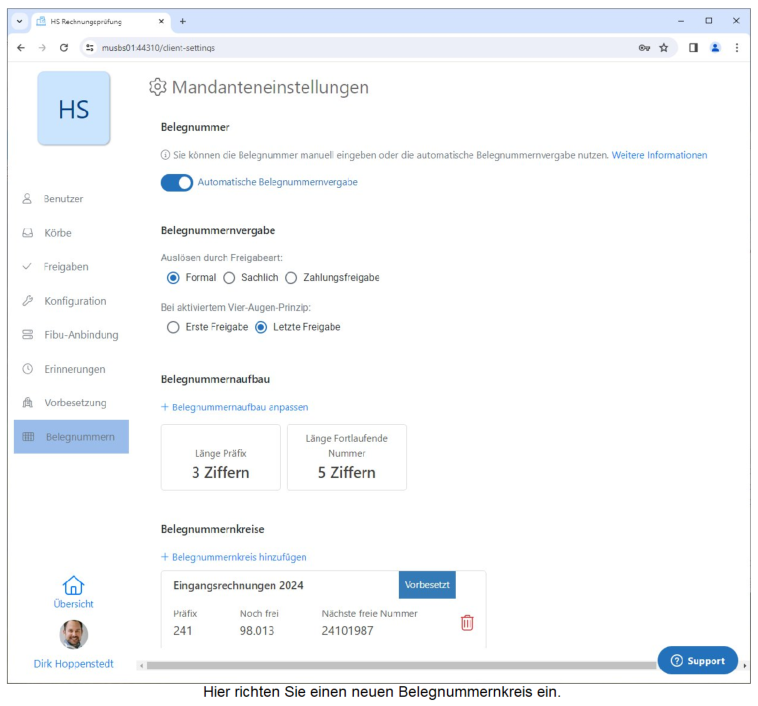Viewport: 758px width, 706px height.
Task: Click the horizontal scrollbar at the bottom
Action: pyautogui.click(x=400, y=665)
